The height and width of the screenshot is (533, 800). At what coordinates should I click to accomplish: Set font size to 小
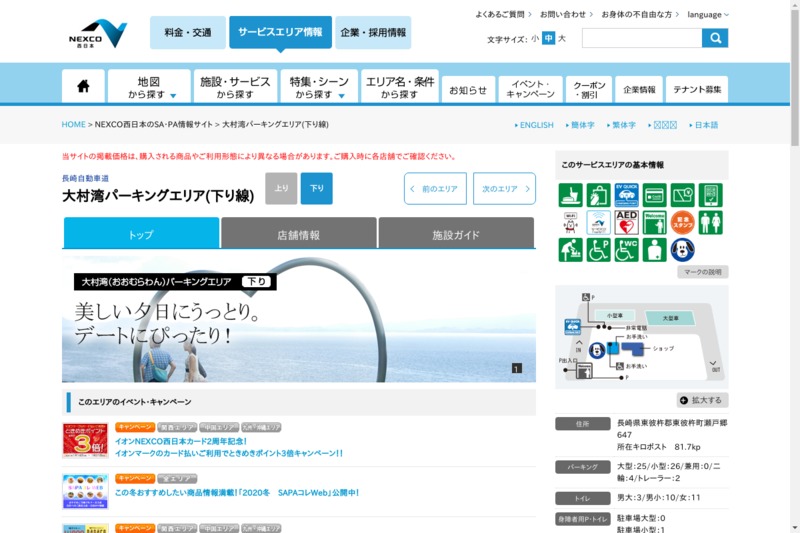(x=535, y=39)
